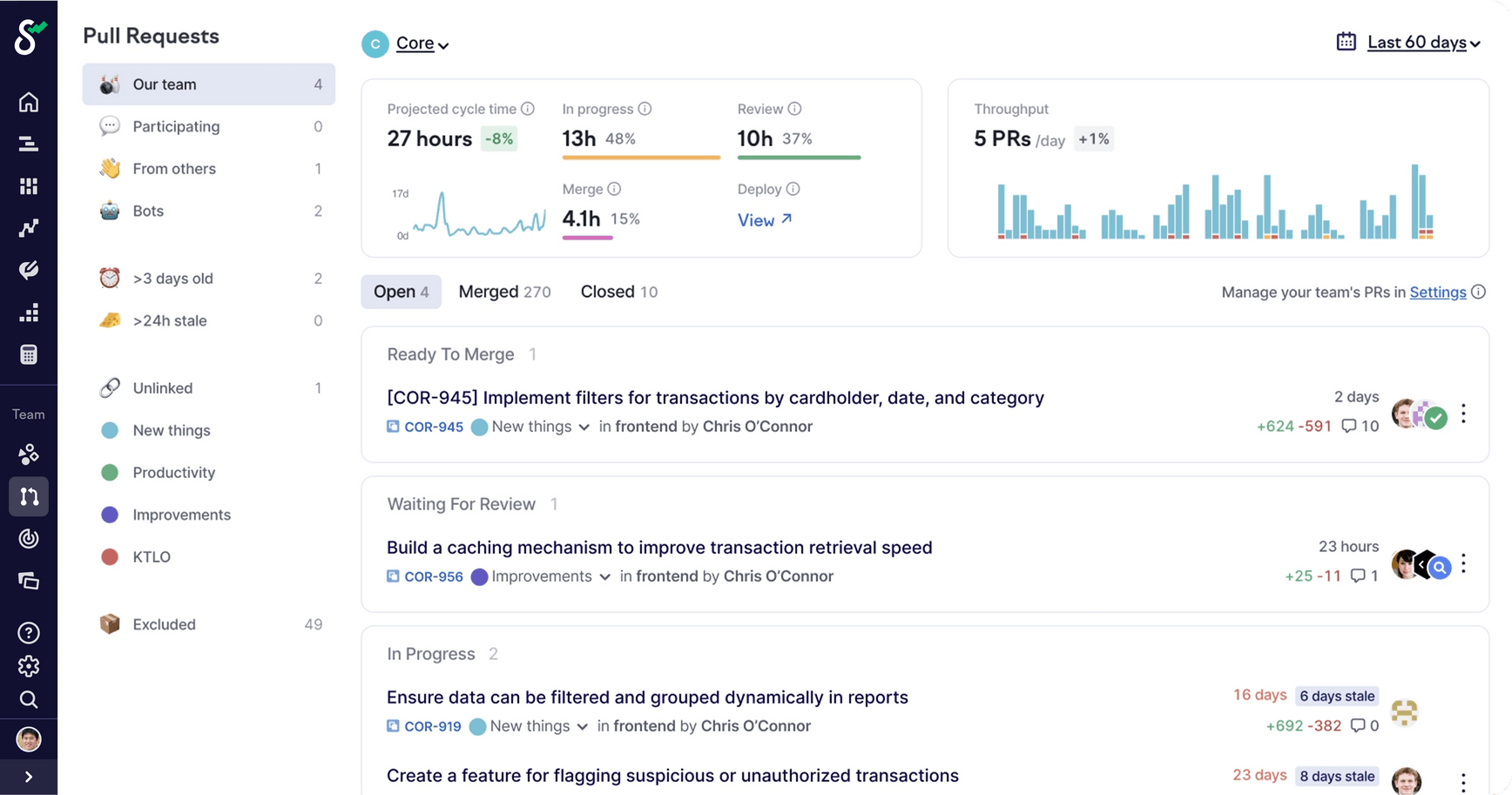
Task: Open the flow metrics chart icon
Action: pos(29,227)
